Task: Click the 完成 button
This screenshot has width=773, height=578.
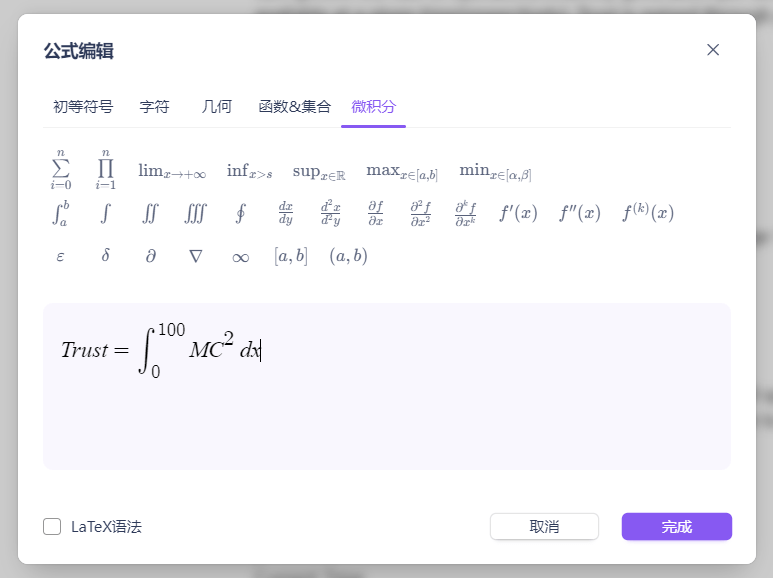Action: (x=676, y=527)
